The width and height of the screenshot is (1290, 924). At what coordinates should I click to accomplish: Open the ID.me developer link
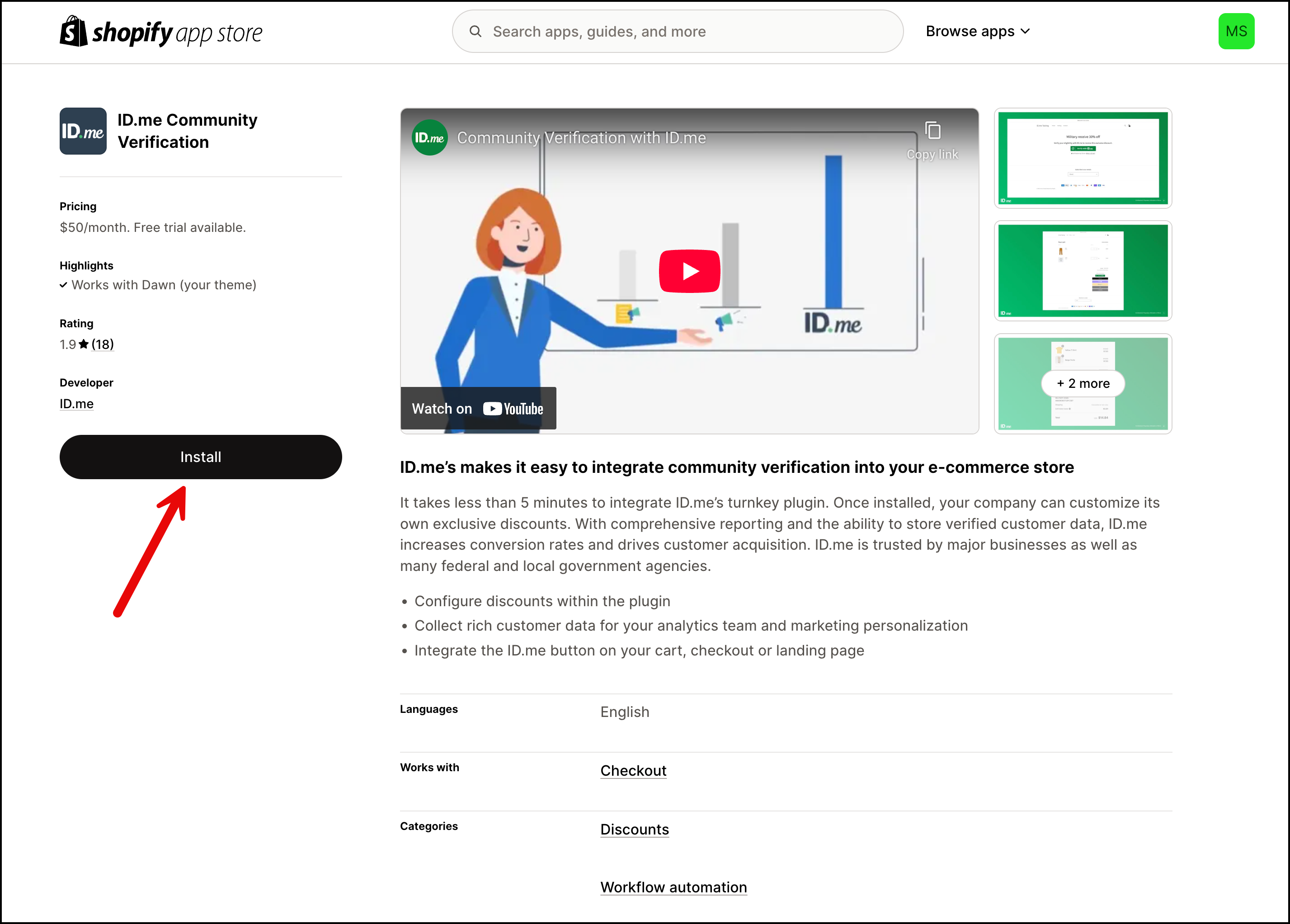point(76,403)
